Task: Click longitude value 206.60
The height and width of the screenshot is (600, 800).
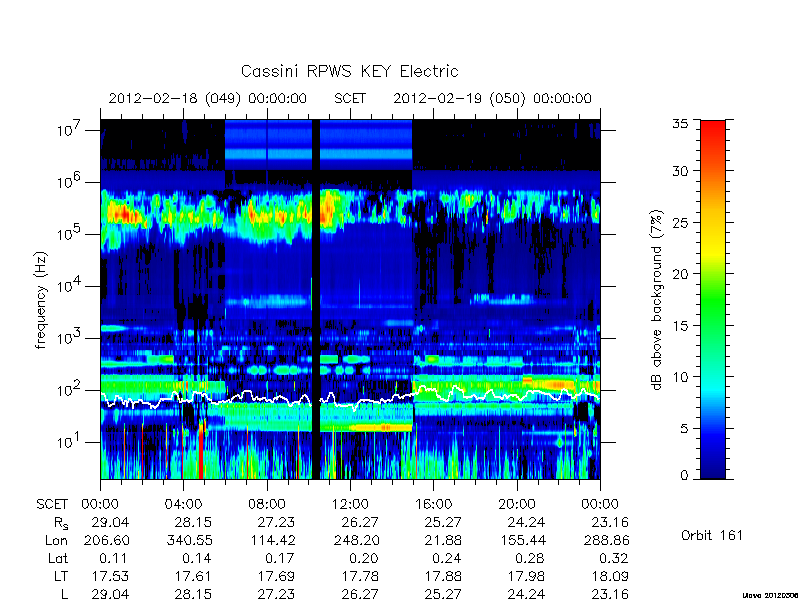Action: (x=106, y=540)
